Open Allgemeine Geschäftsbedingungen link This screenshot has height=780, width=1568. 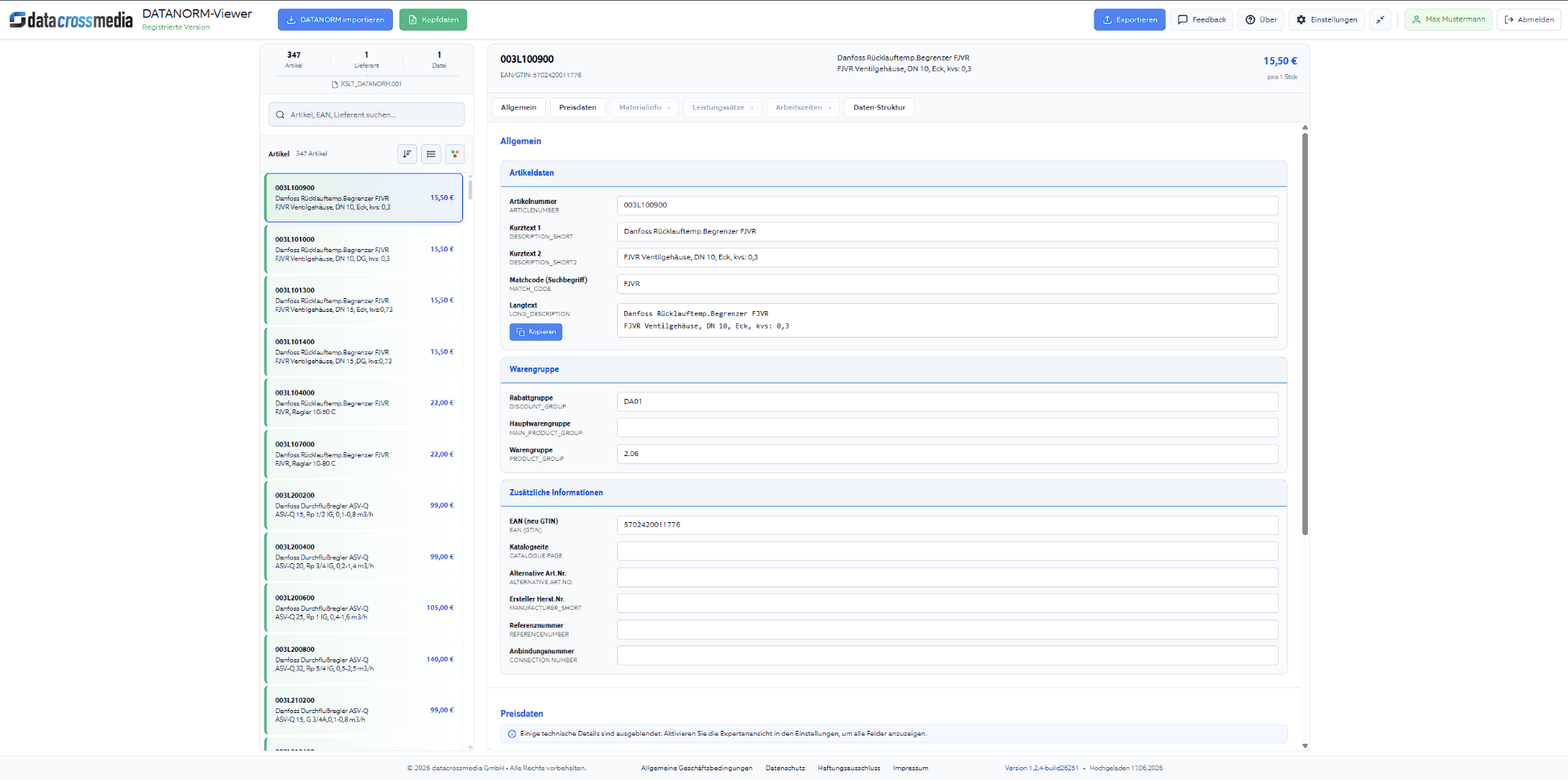pos(697,768)
